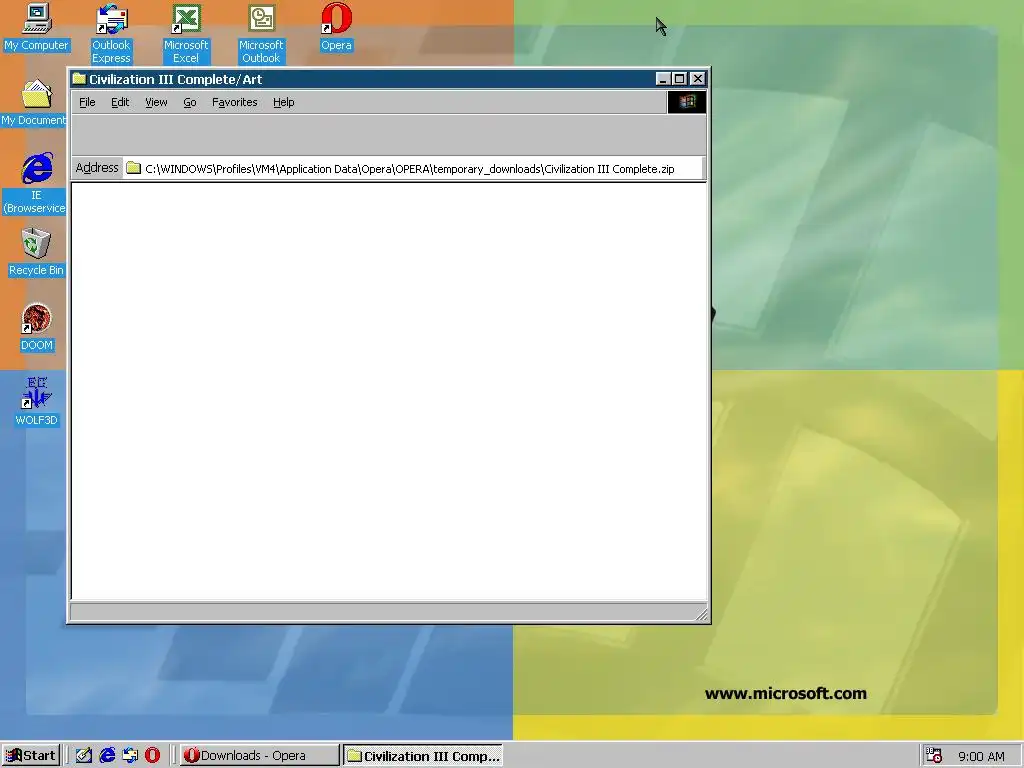Image resolution: width=1024 pixels, height=768 pixels.
Task: Select the IE Browservice desktop icon
Action: coord(35,184)
